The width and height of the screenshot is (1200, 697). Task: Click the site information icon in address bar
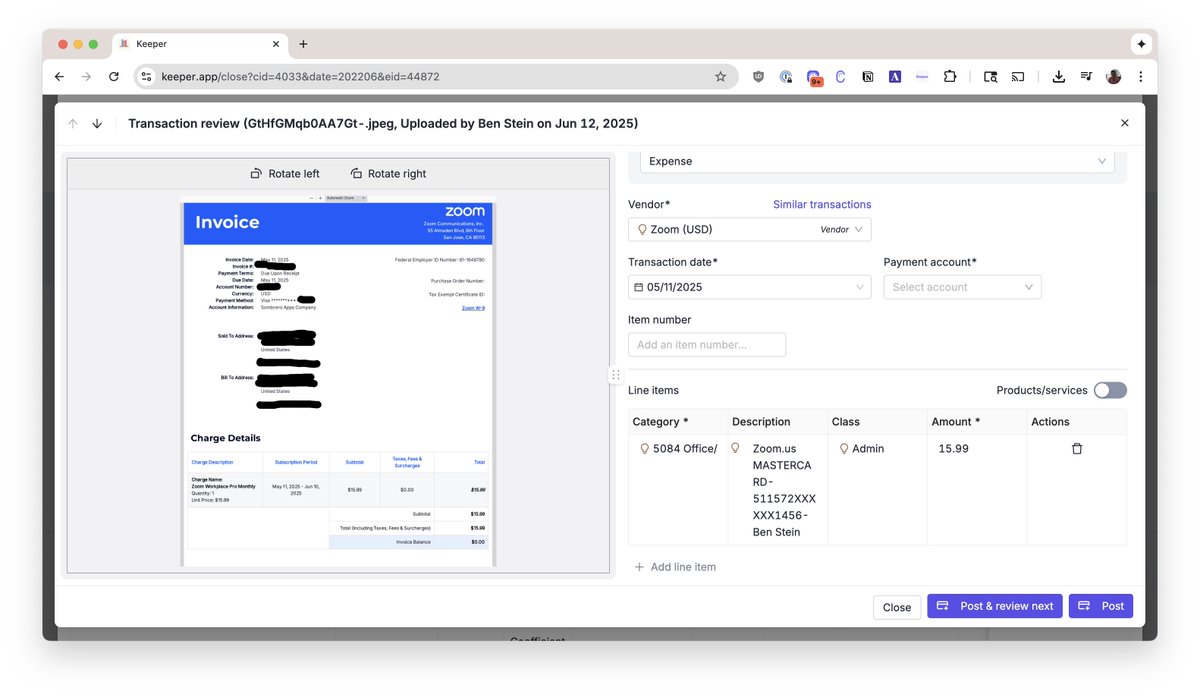[x=146, y=76]
